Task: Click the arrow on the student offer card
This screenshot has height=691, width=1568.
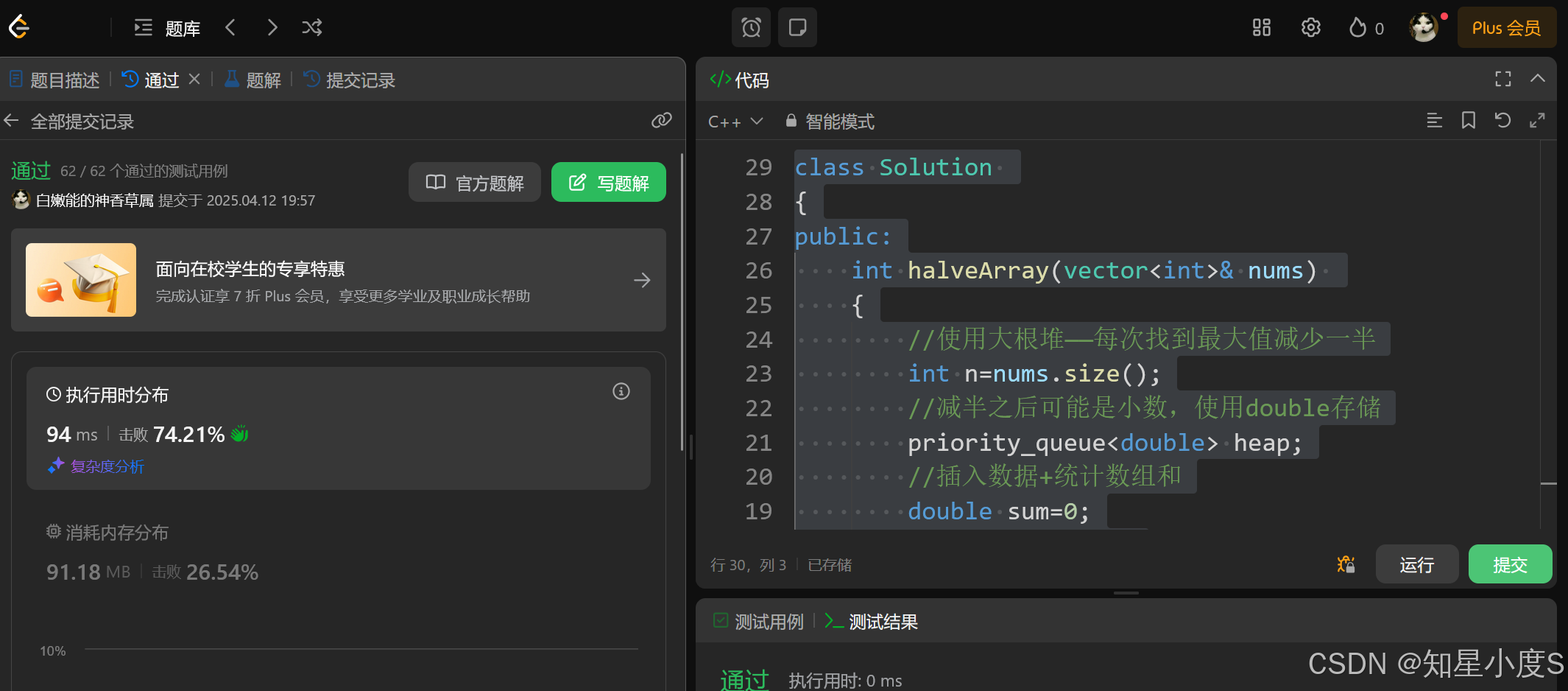Action: [x=642, y=280]
